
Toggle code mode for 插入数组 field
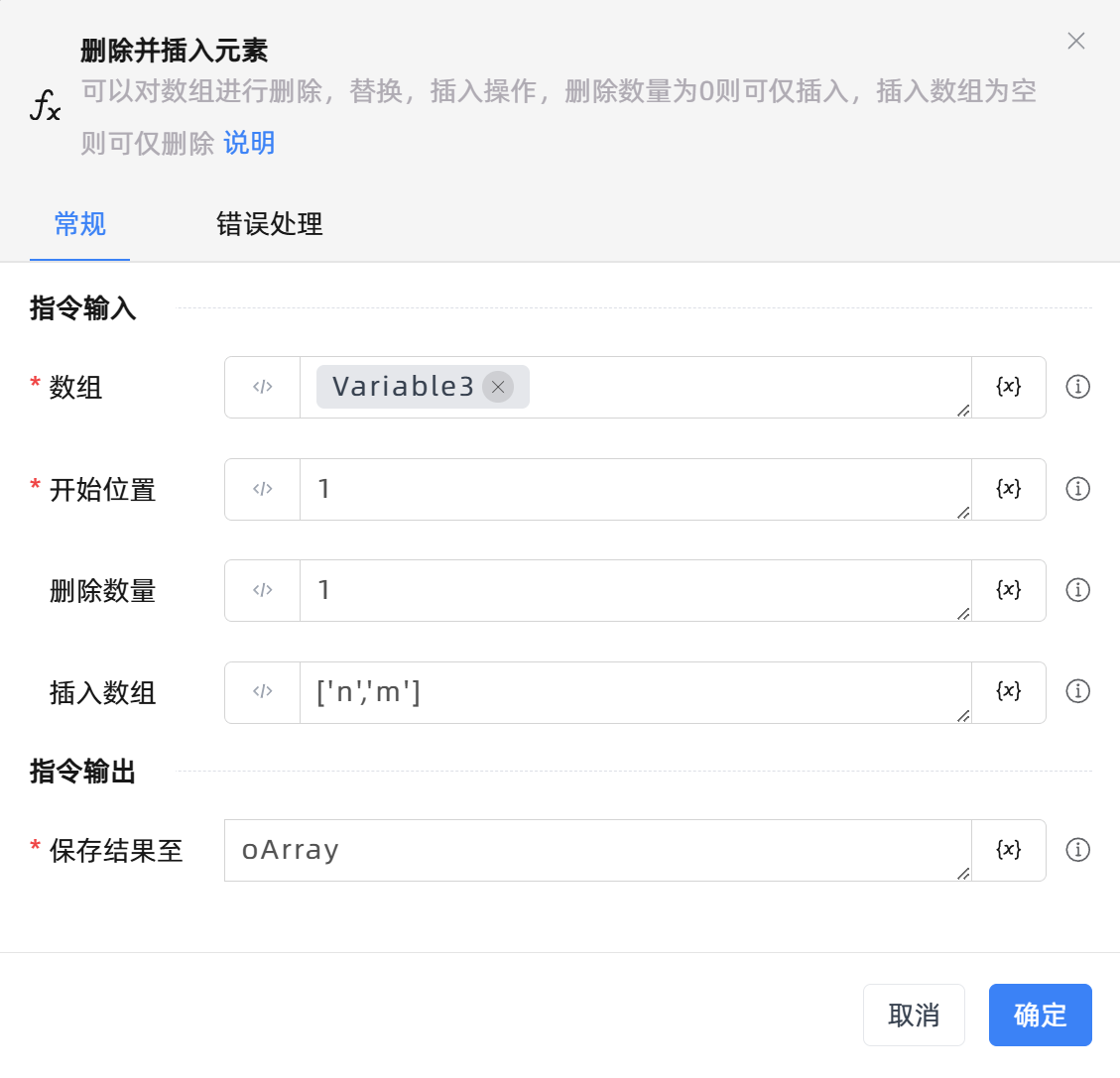[x=263, y=692]
